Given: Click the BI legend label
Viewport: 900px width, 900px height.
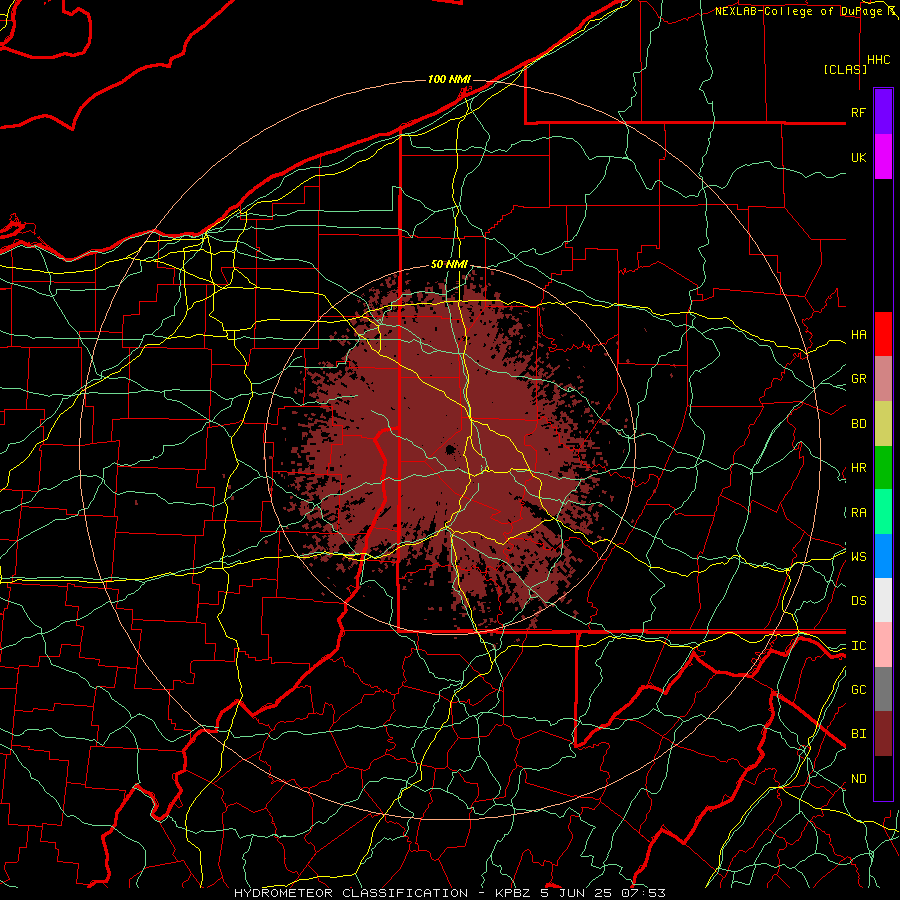Looking at the screenshot, I should pyautogui.click(x=858, y=734).
